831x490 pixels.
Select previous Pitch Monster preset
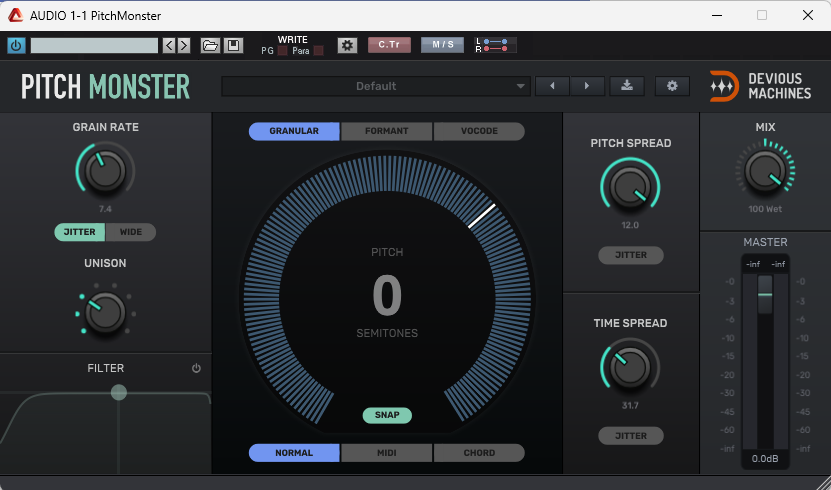click(552, 86)
